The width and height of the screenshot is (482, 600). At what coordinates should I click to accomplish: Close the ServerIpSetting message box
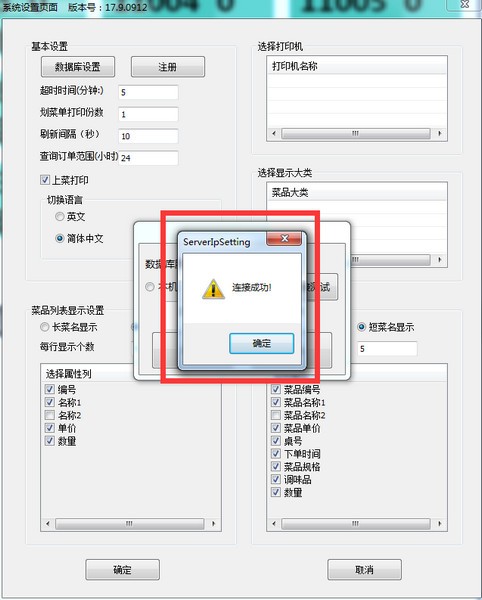tap(284, 238)
